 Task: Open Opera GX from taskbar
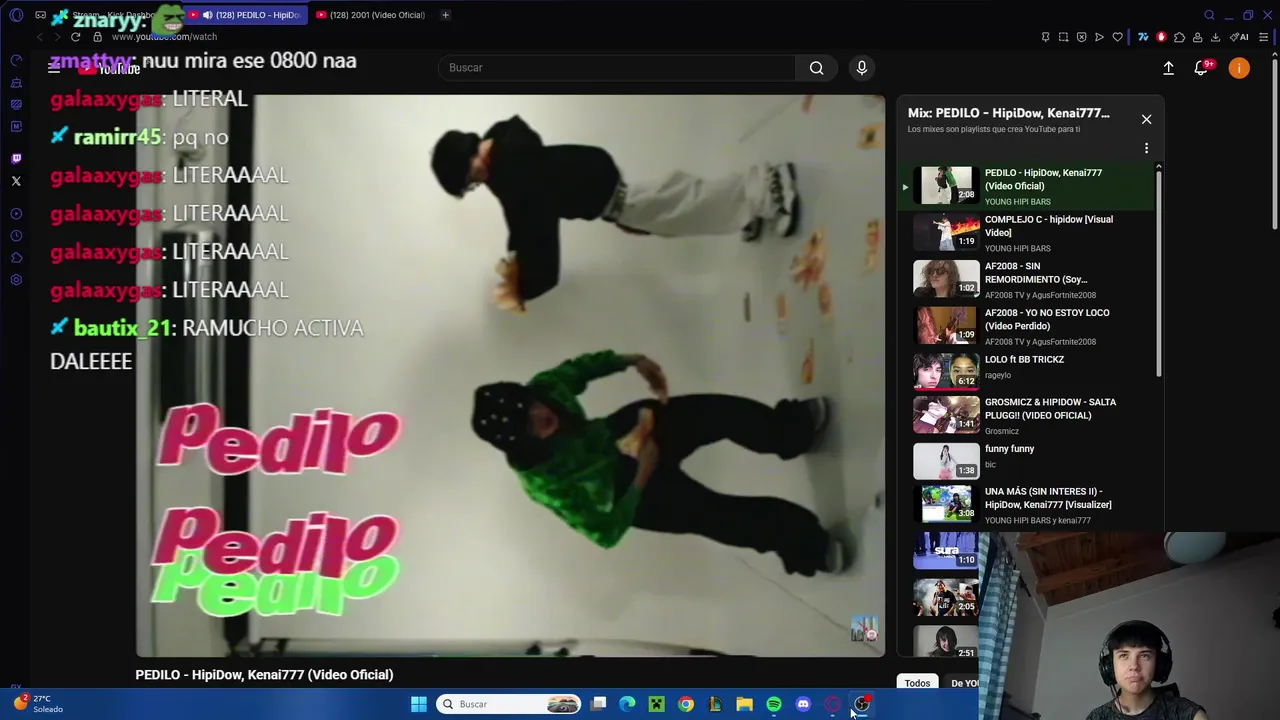[832, 704]
